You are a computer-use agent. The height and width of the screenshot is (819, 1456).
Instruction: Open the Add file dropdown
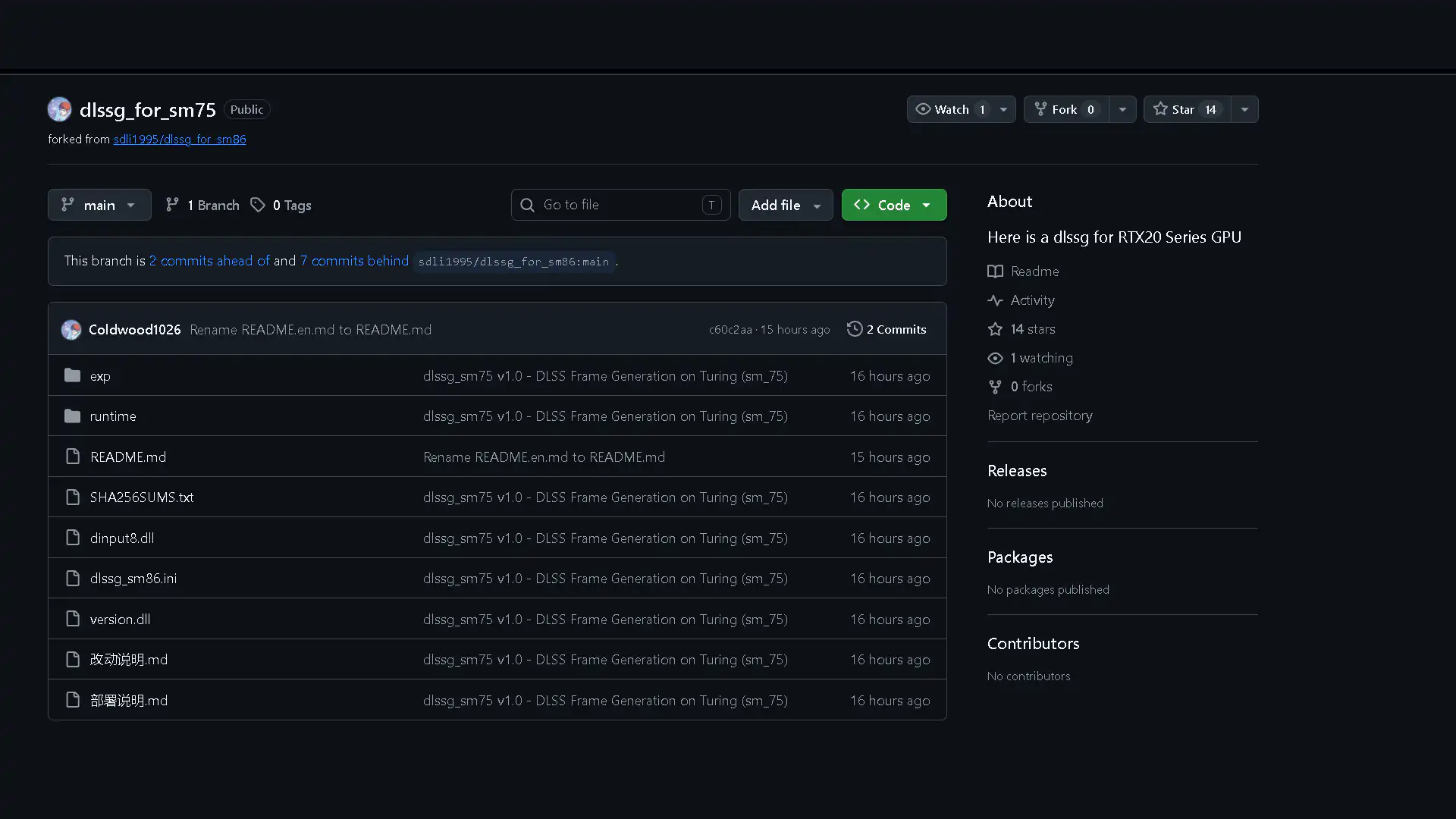click(786, 205)
